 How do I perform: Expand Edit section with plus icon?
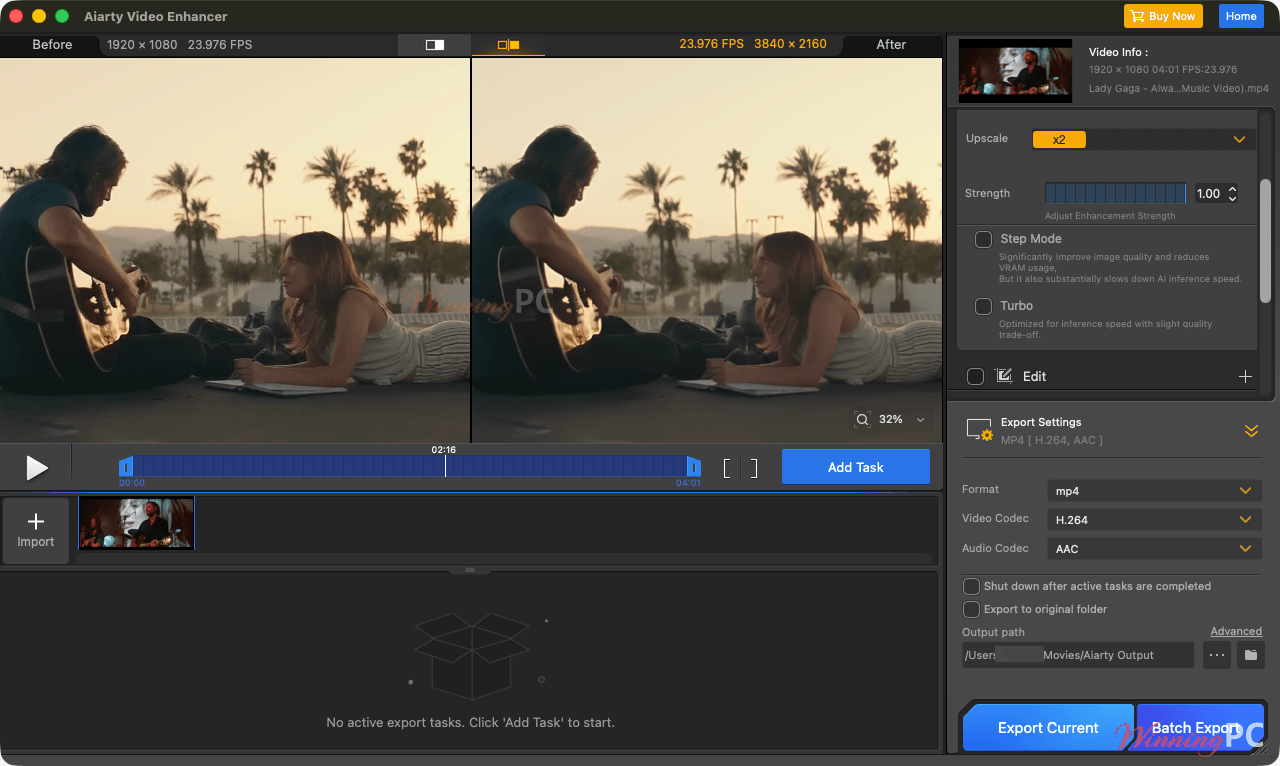1245,376
